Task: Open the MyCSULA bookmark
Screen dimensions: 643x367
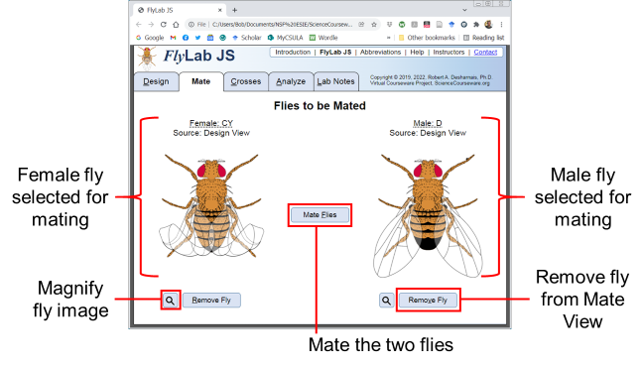Action: point(285,37)
